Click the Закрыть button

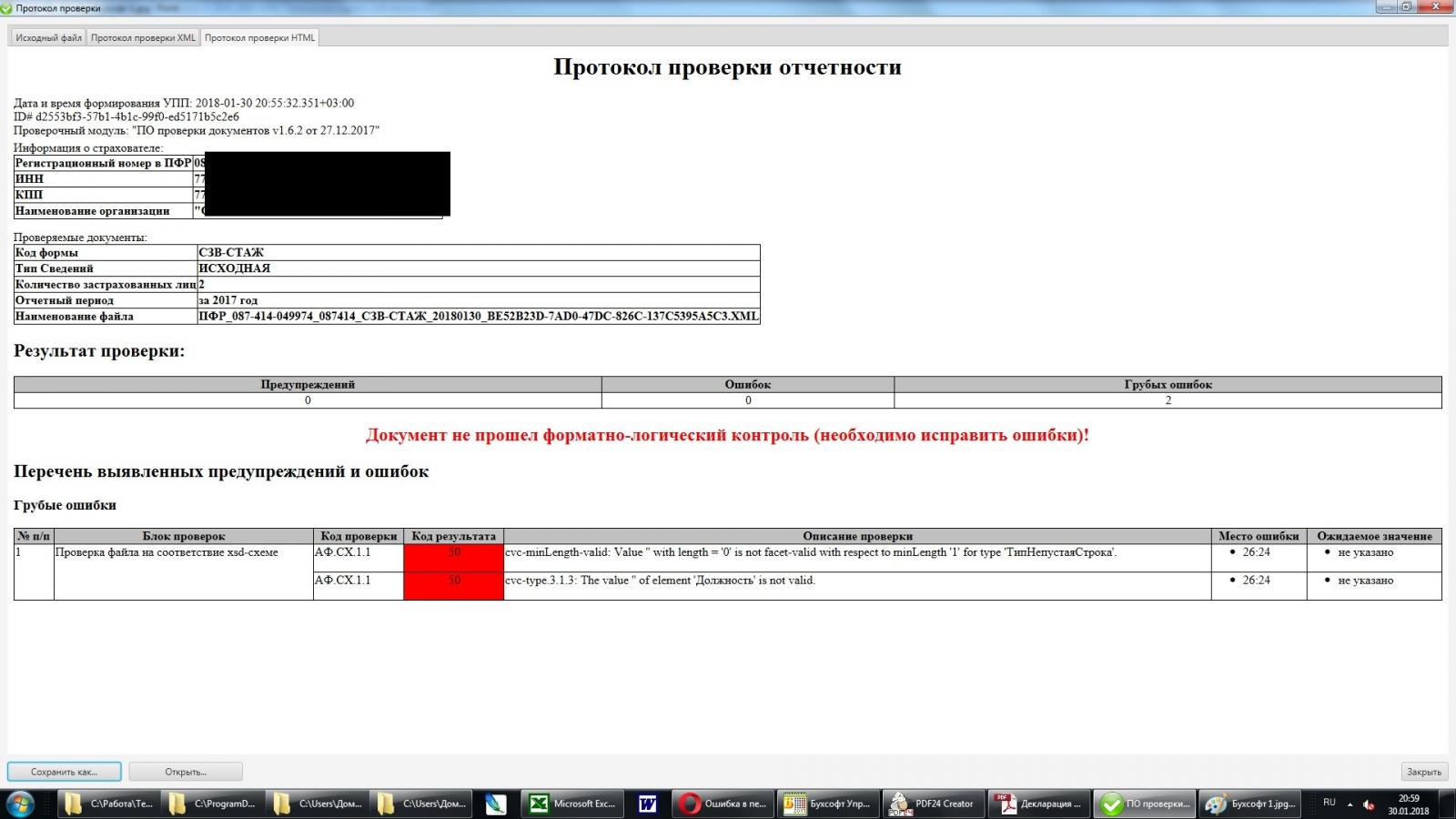tap(1423, 772)
